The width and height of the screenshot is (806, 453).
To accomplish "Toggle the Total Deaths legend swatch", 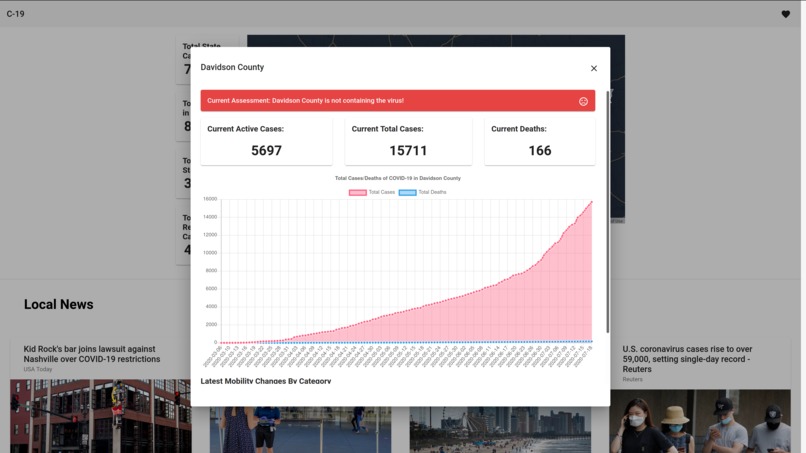I will 407,192.
